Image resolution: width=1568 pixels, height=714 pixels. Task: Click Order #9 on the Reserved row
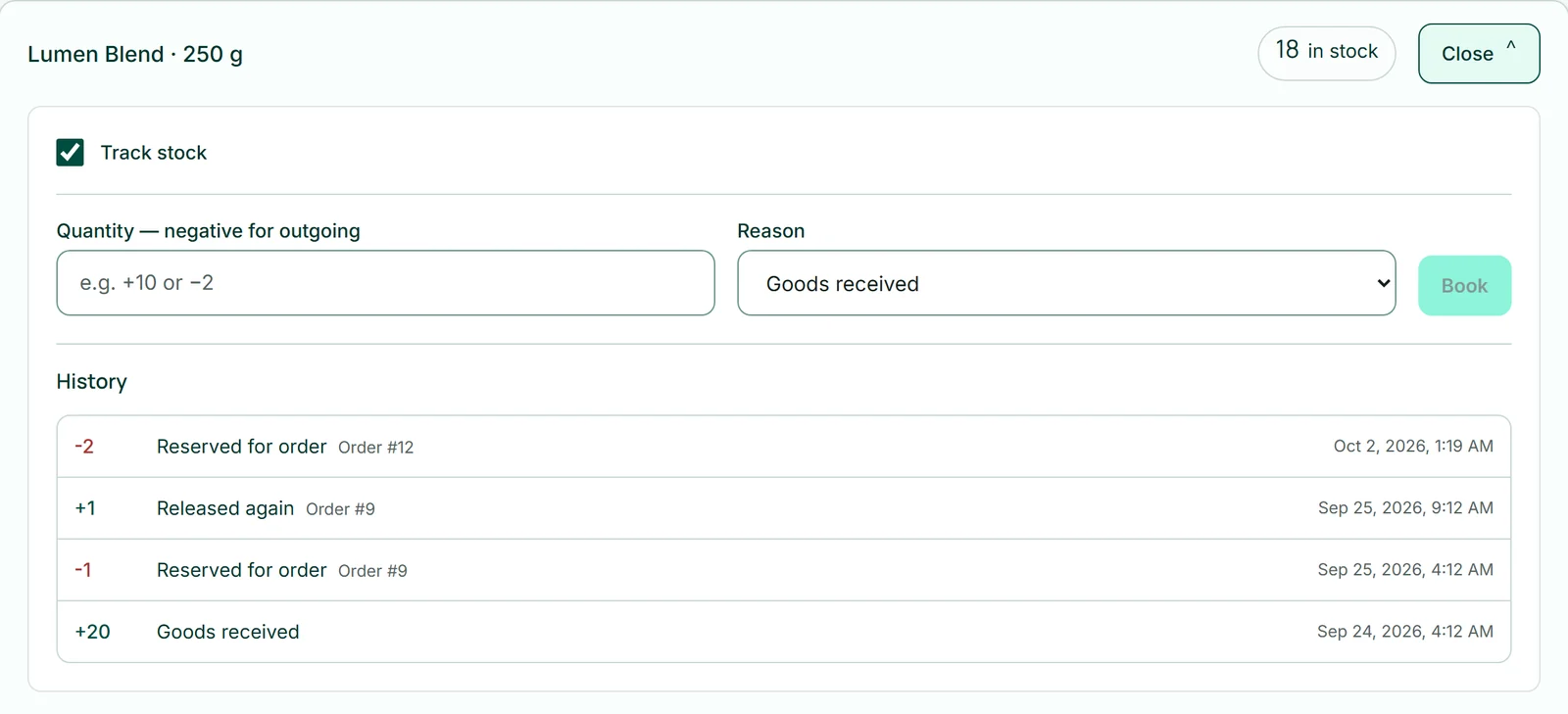pyautogui.click(x=372, y=571)
